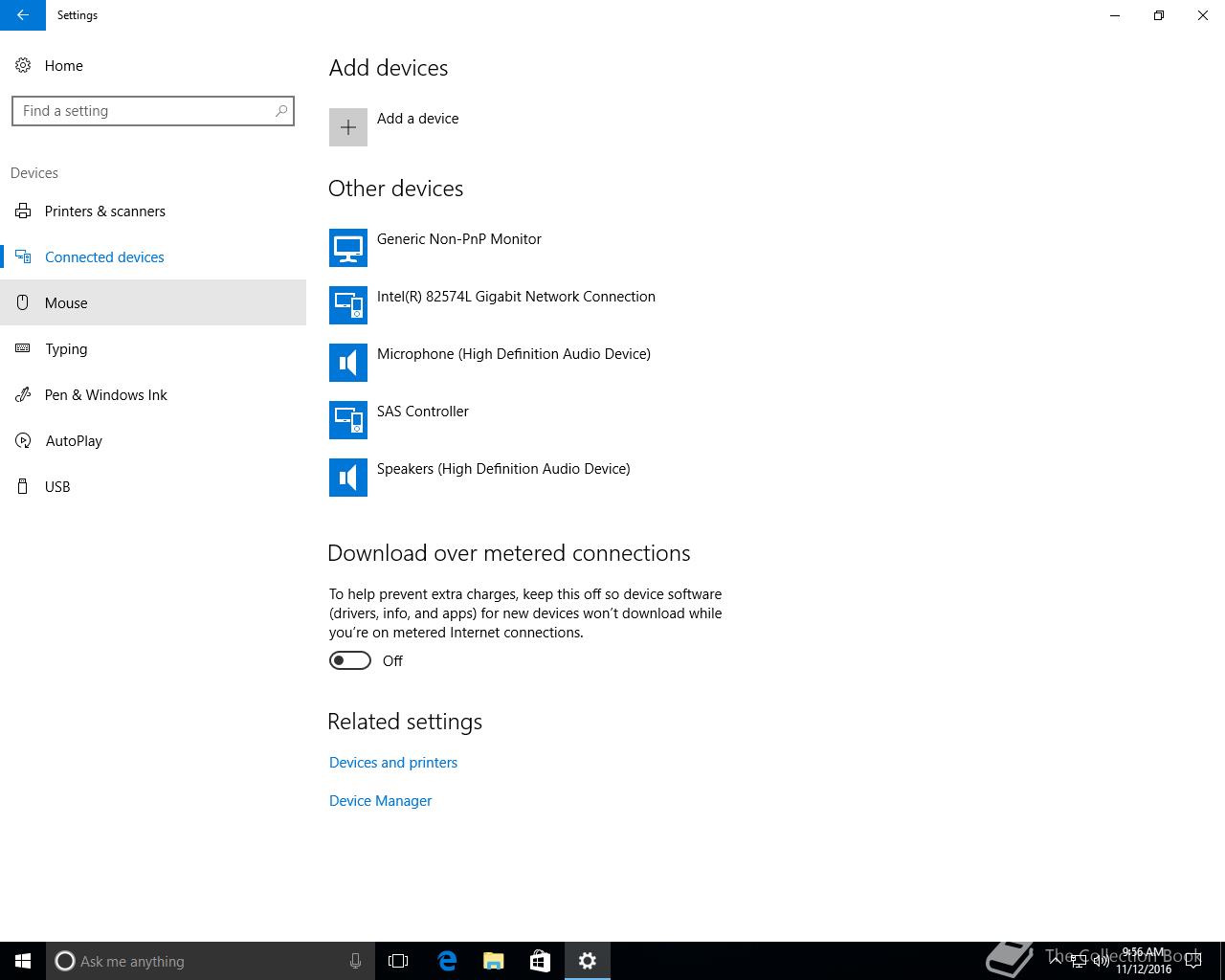The width and height of the screenshot is (1225, 980).
Task: Click the Find a setting search box
Action: pyautogui.click(x=153, y=111)
